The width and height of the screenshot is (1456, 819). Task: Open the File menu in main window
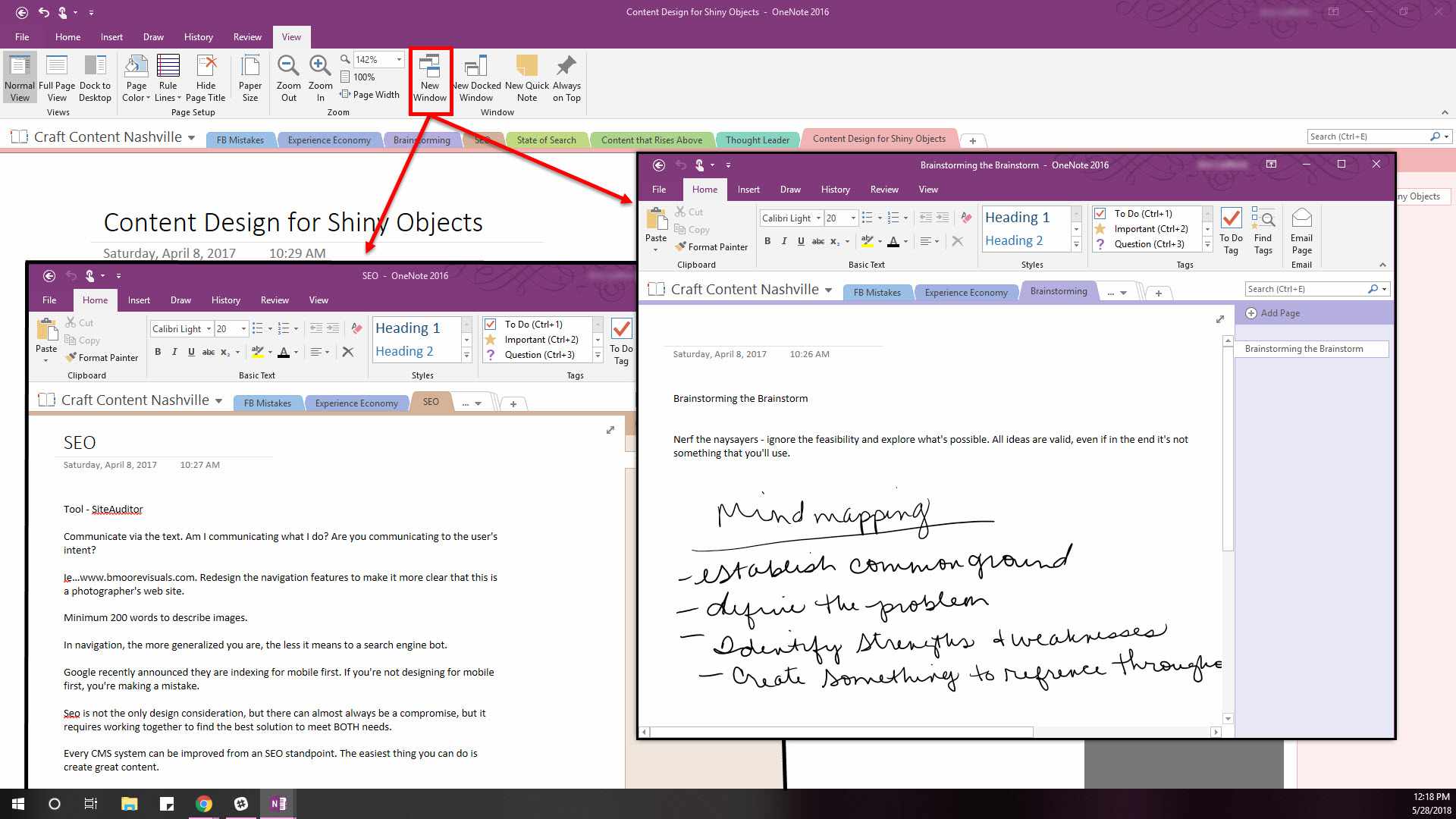(22, 37)
